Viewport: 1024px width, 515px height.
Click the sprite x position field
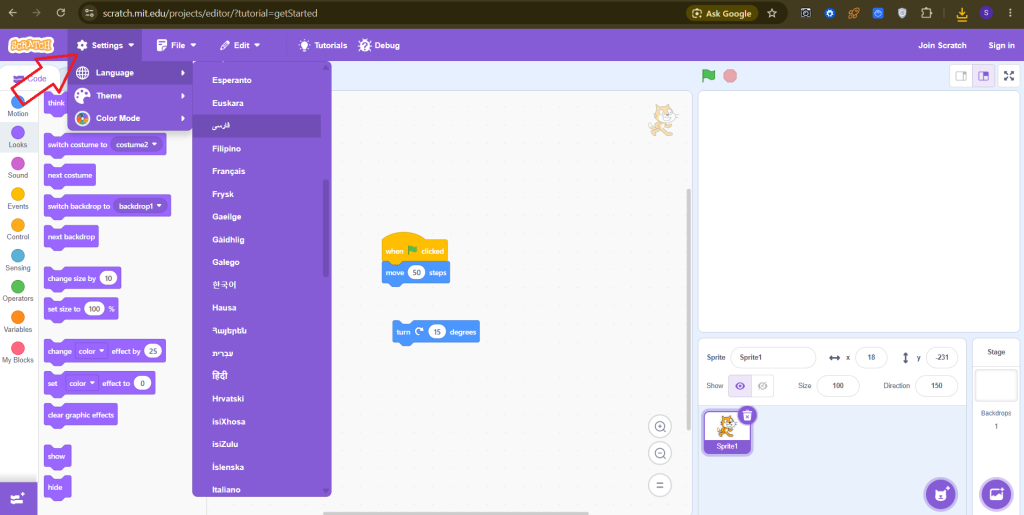point(871,358)
